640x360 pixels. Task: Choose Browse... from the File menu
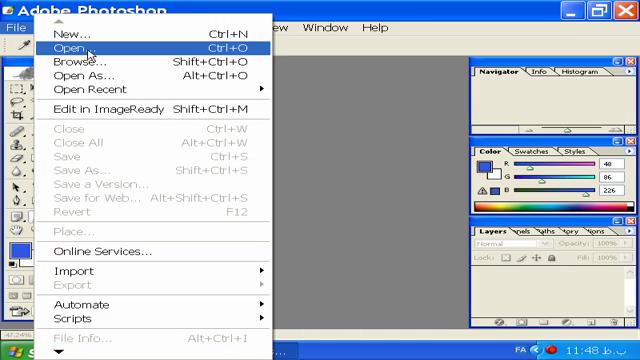(153, 62)
